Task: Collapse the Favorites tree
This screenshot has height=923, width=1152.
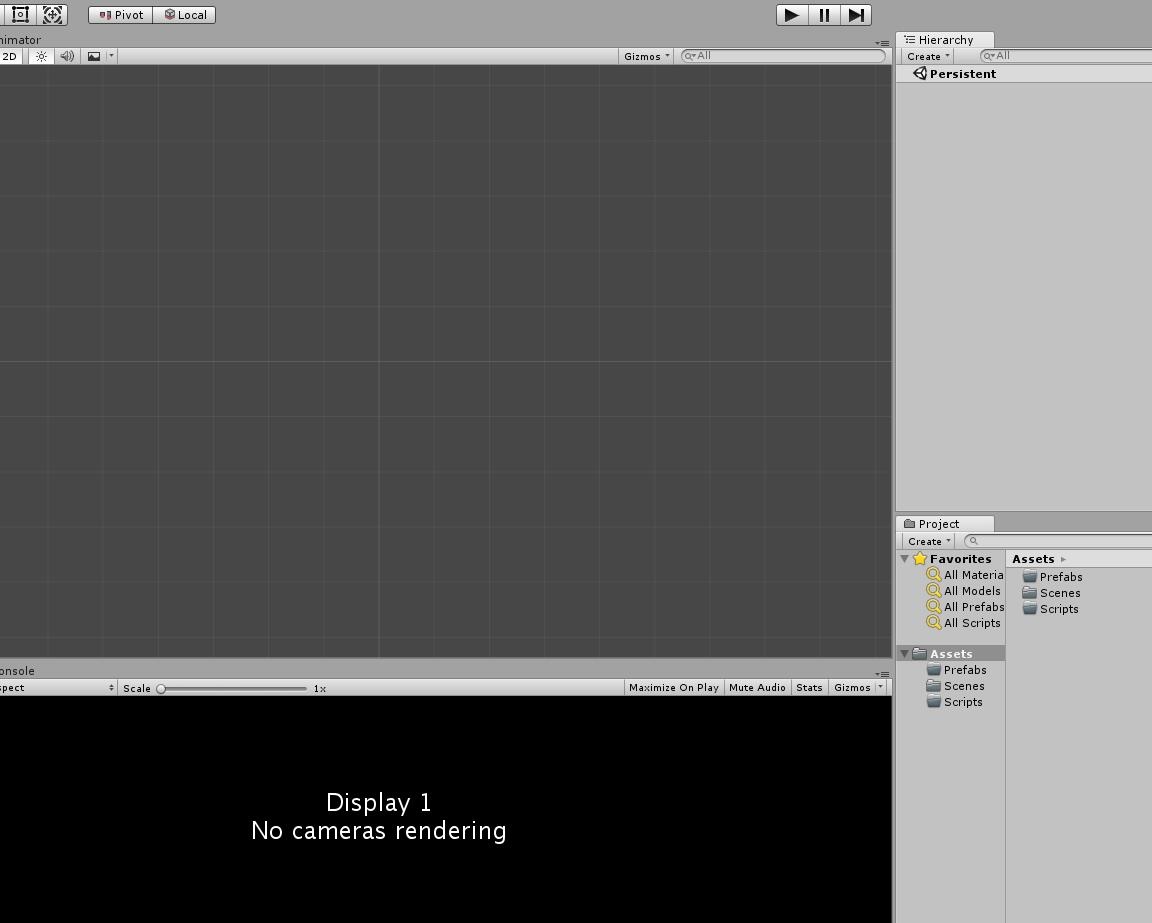Action: [904, 559]
